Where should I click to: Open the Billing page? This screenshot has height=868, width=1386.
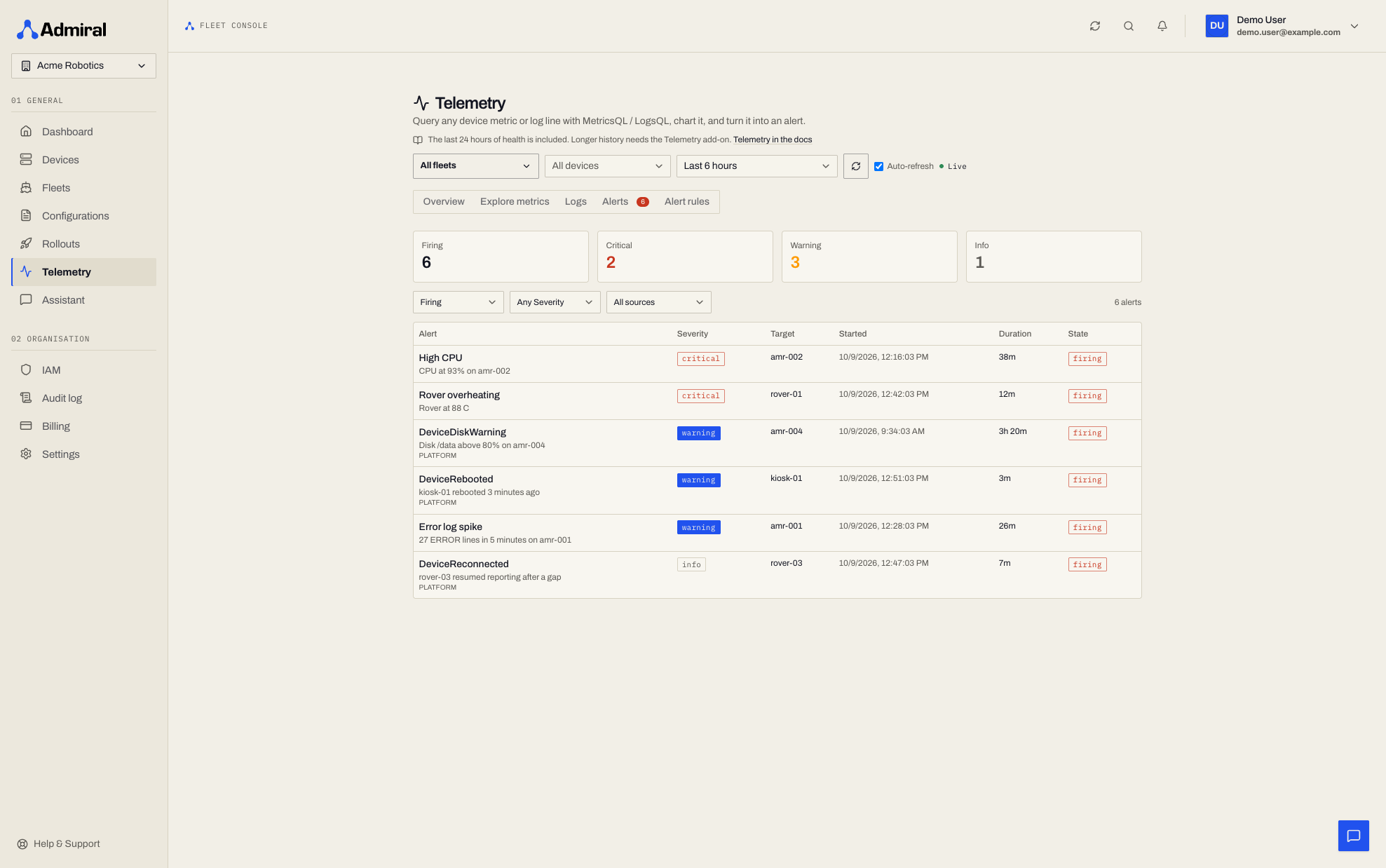coord(83,426)
